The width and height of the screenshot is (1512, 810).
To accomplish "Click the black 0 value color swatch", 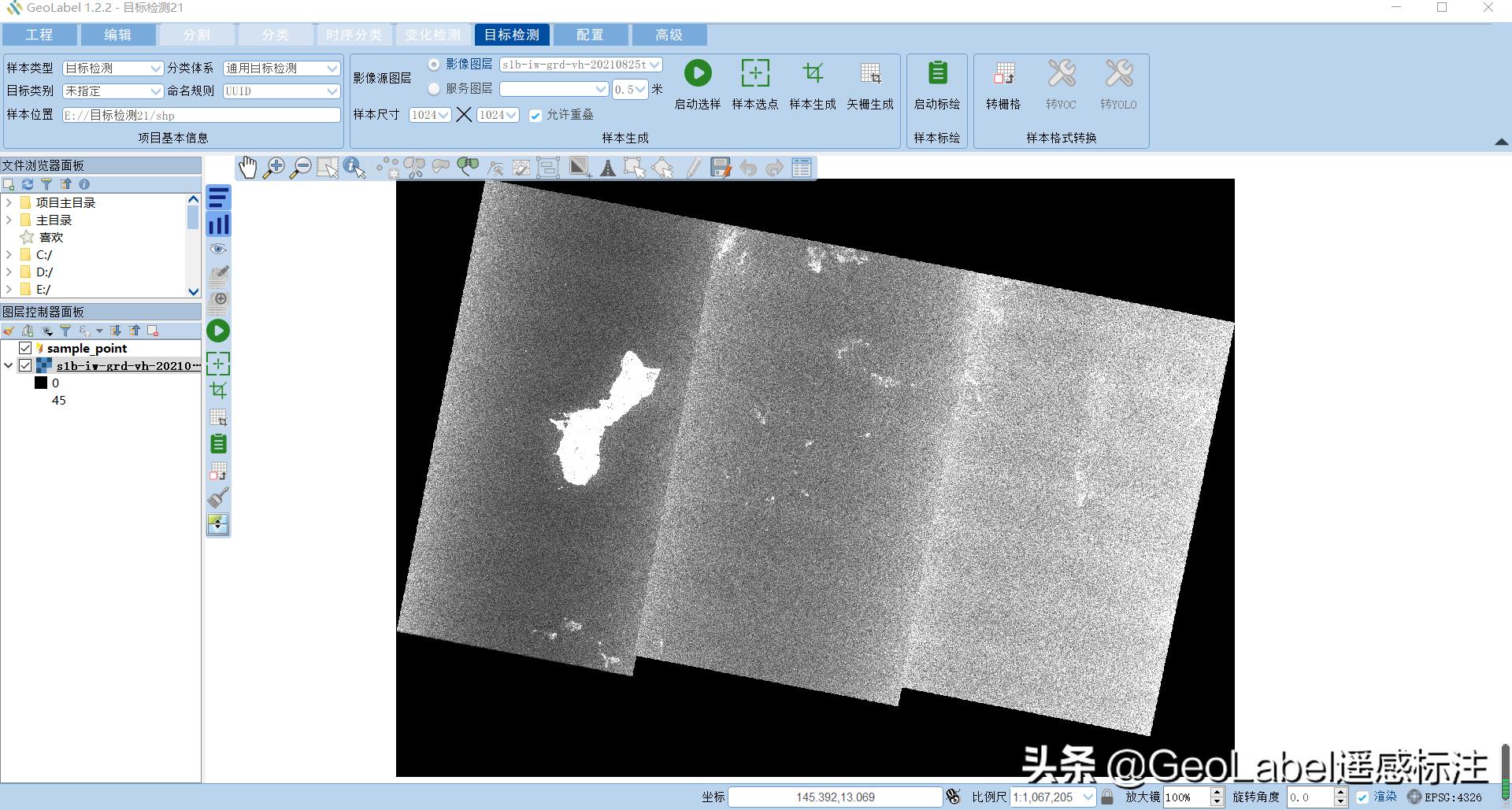I will [x=41, y=383].
